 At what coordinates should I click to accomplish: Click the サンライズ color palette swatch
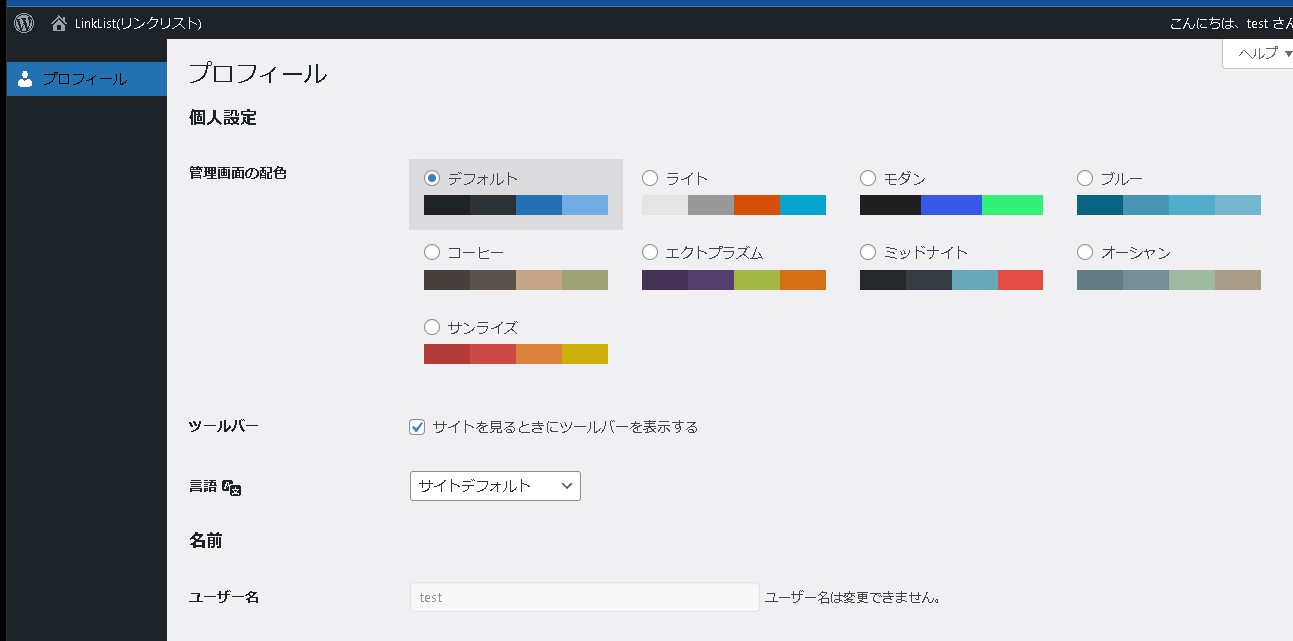[x=515, y=354]
